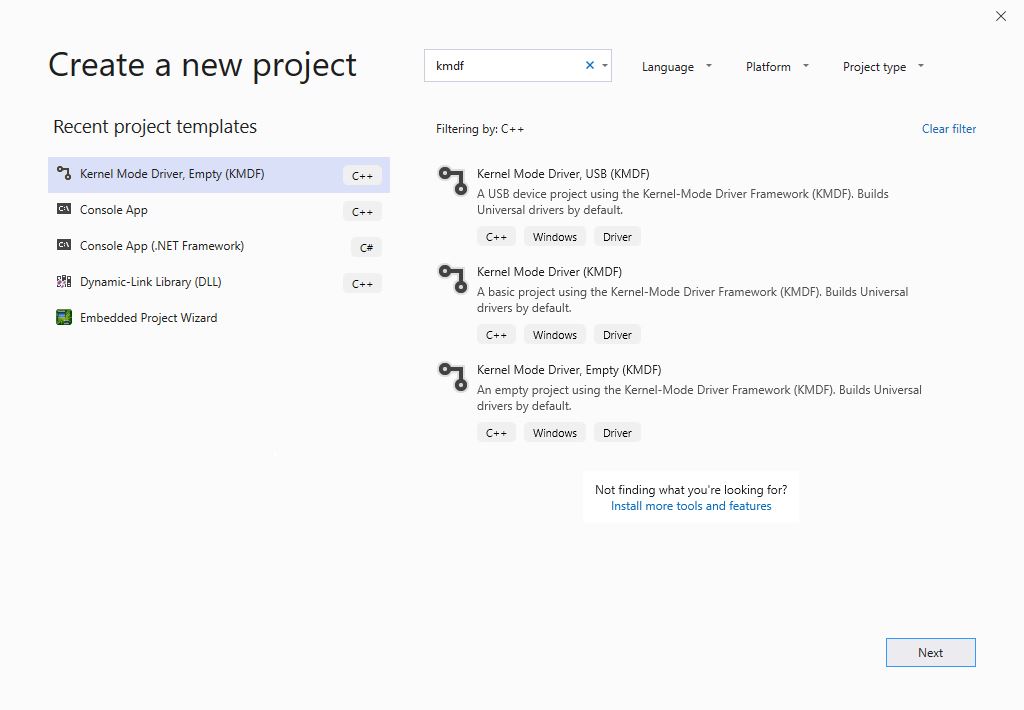Image resolution: width=1024 pixels, height=710 pixels.
Task: Click the Kernel Mode Driver, Empty (KMDF) result icon
Action: click(453, 377)
